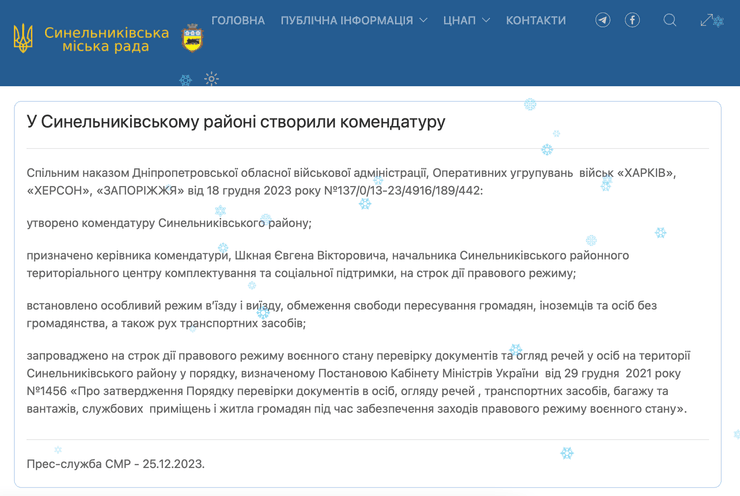Screen dimensions: 740x496
Task: Click order number "№137/0/13-23/4916/189/442"
Action: (402, 191)
